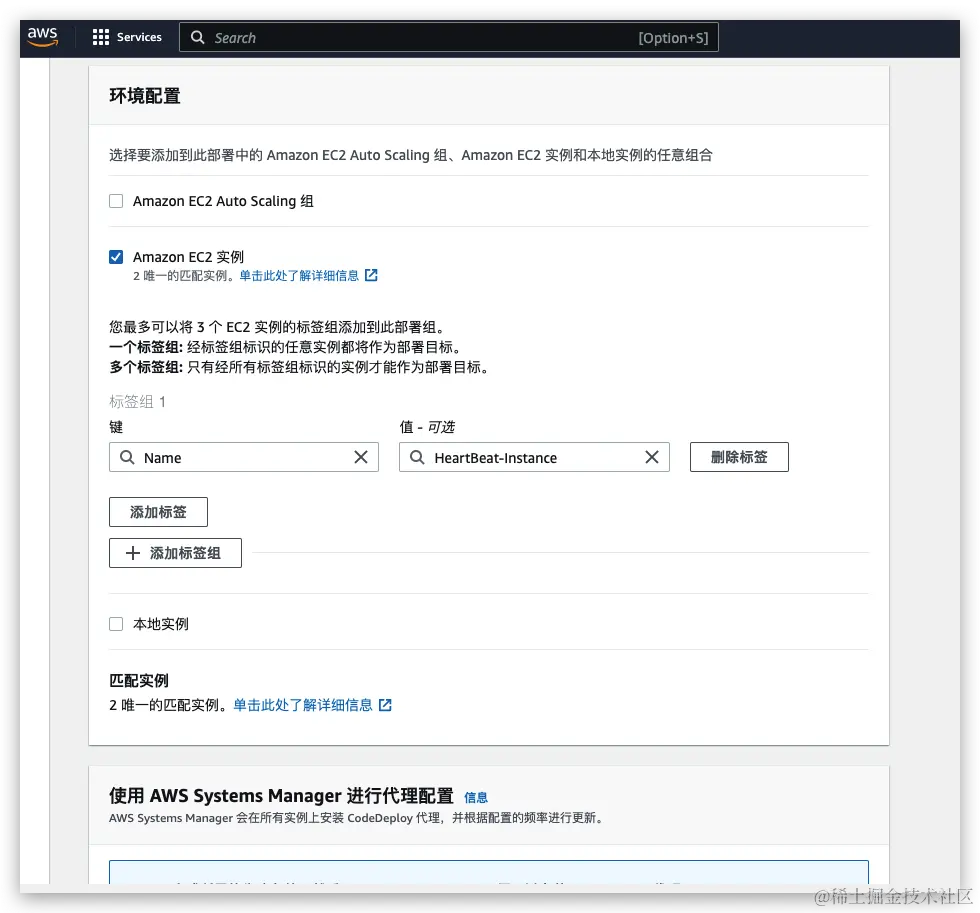Click the 添加标签 button
Image resolution: width=980 pixels, height=913 pixels.
(158, 512)
